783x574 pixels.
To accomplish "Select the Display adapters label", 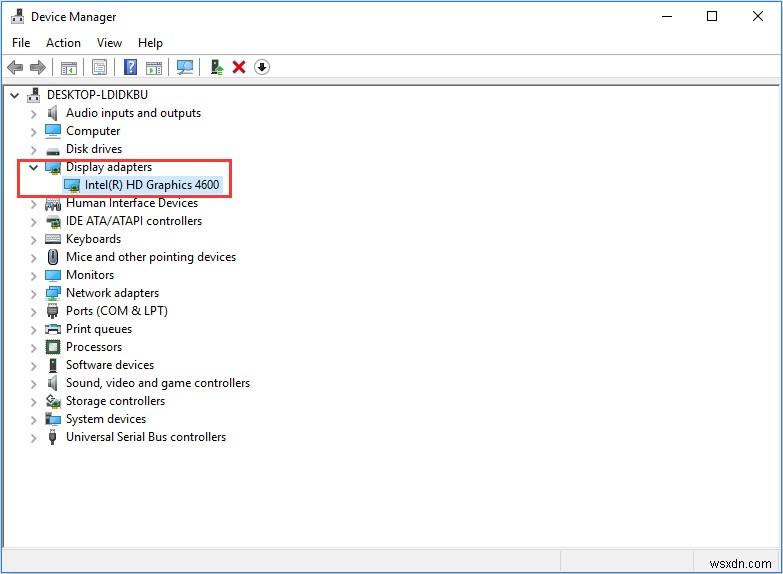I will pyautogui.click(x=109, y=167).
